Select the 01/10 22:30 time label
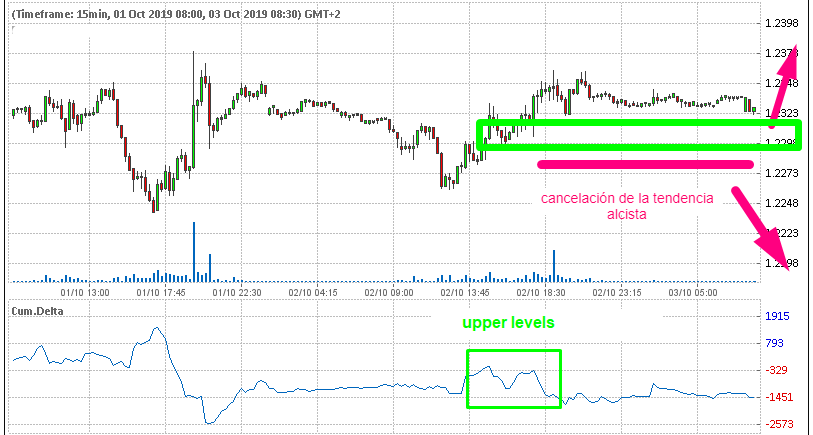The height and width of the screenshot is (435, 813). [x=236, y=292]
